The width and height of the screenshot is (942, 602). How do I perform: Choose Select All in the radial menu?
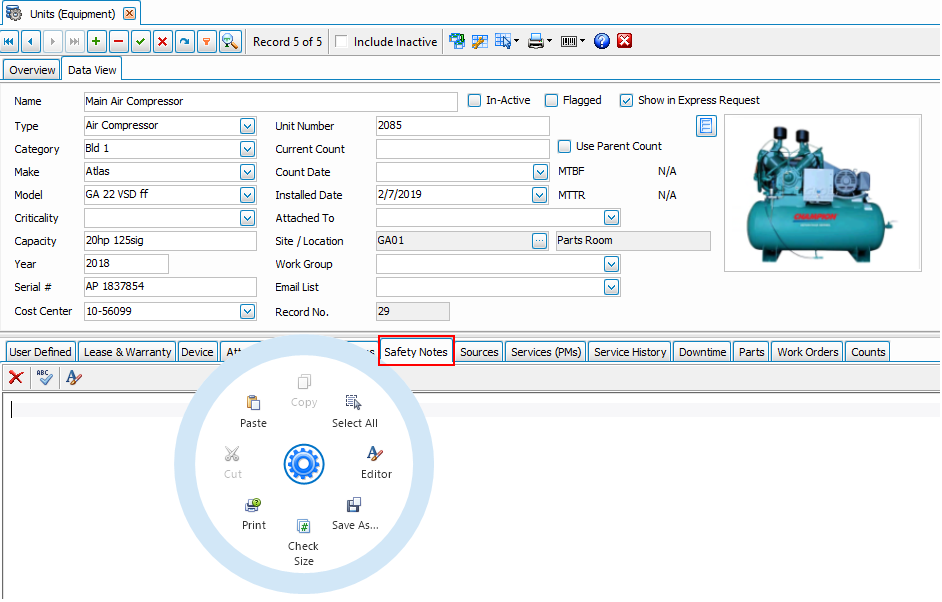click(x=354, y=412)
